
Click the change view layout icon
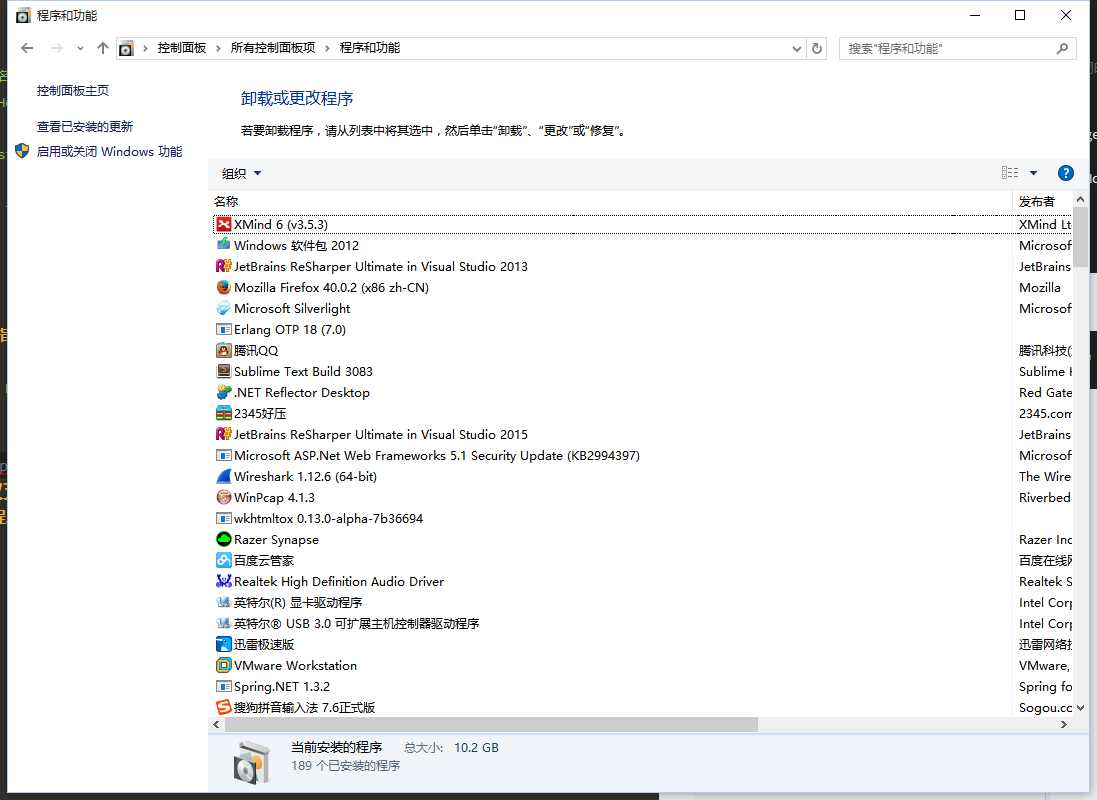1010,173
